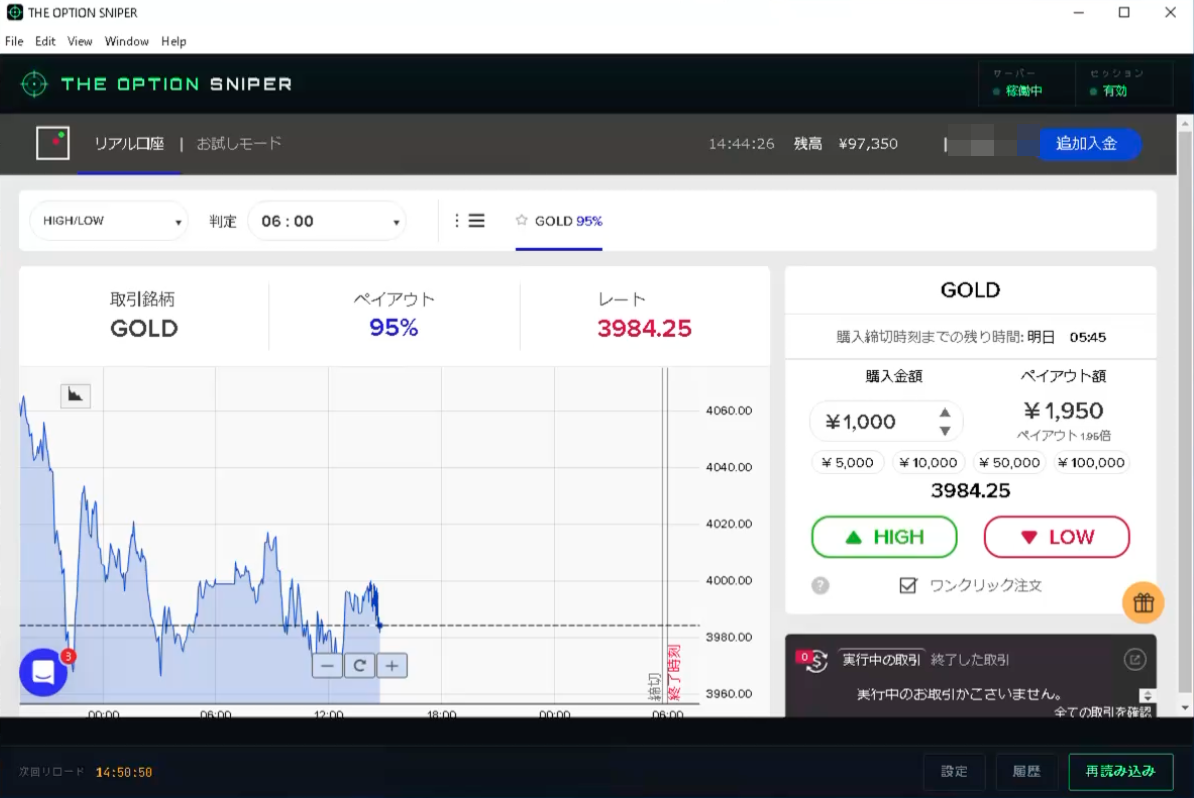Image resolution: width=1194 pixels, height=798 pixels.
Task: Click the Option Sniper crosshair logo
Action: coord(34,84)
